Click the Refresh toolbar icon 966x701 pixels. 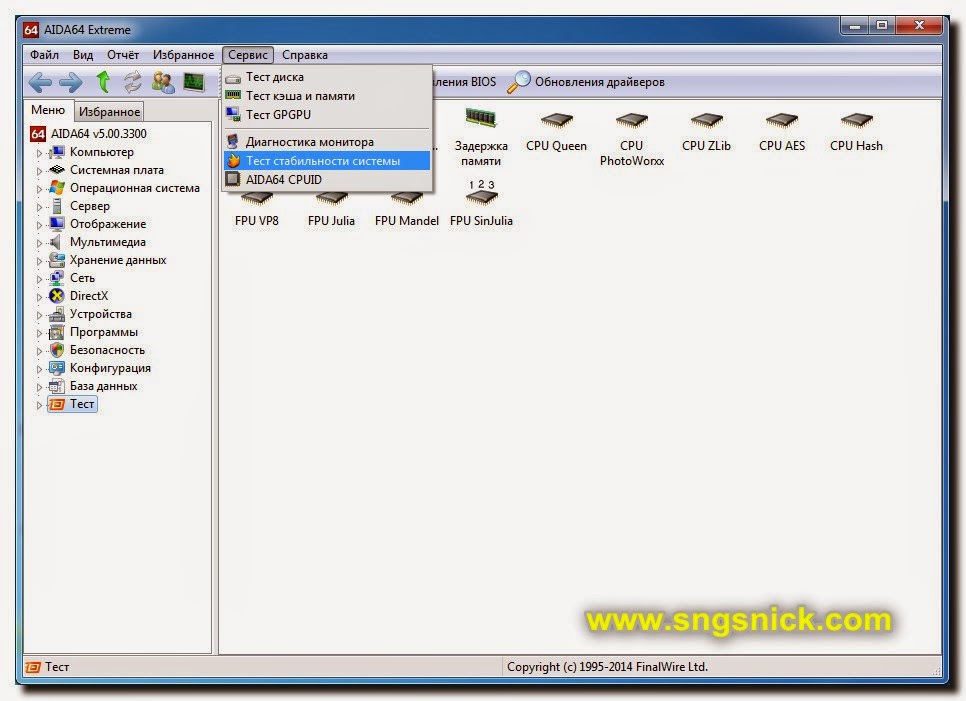pyautogui.click(x=132, y=82)
